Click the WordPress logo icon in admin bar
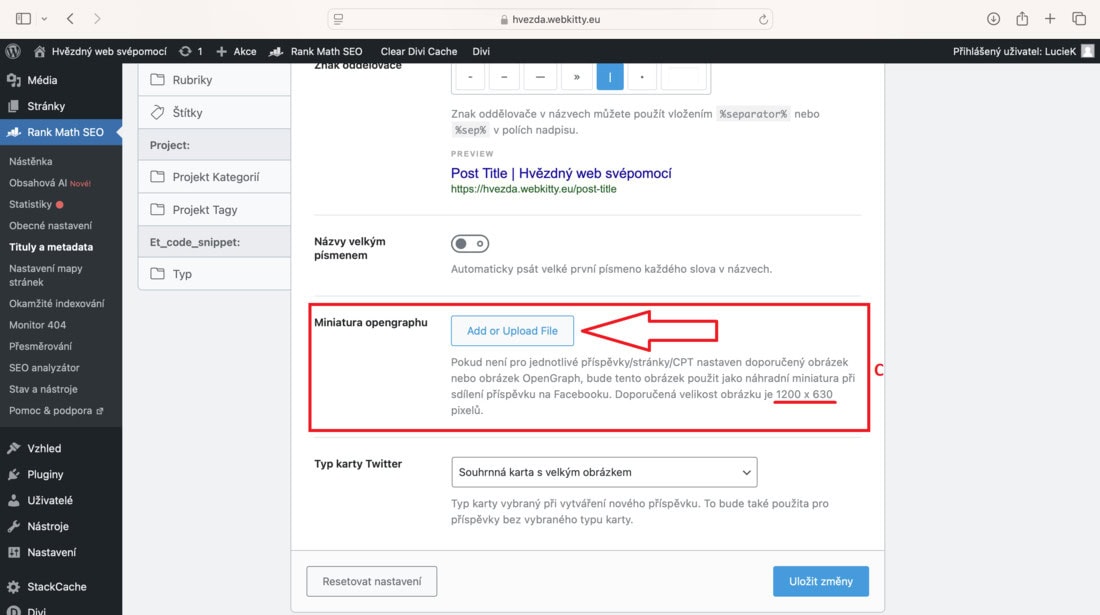 13,51
